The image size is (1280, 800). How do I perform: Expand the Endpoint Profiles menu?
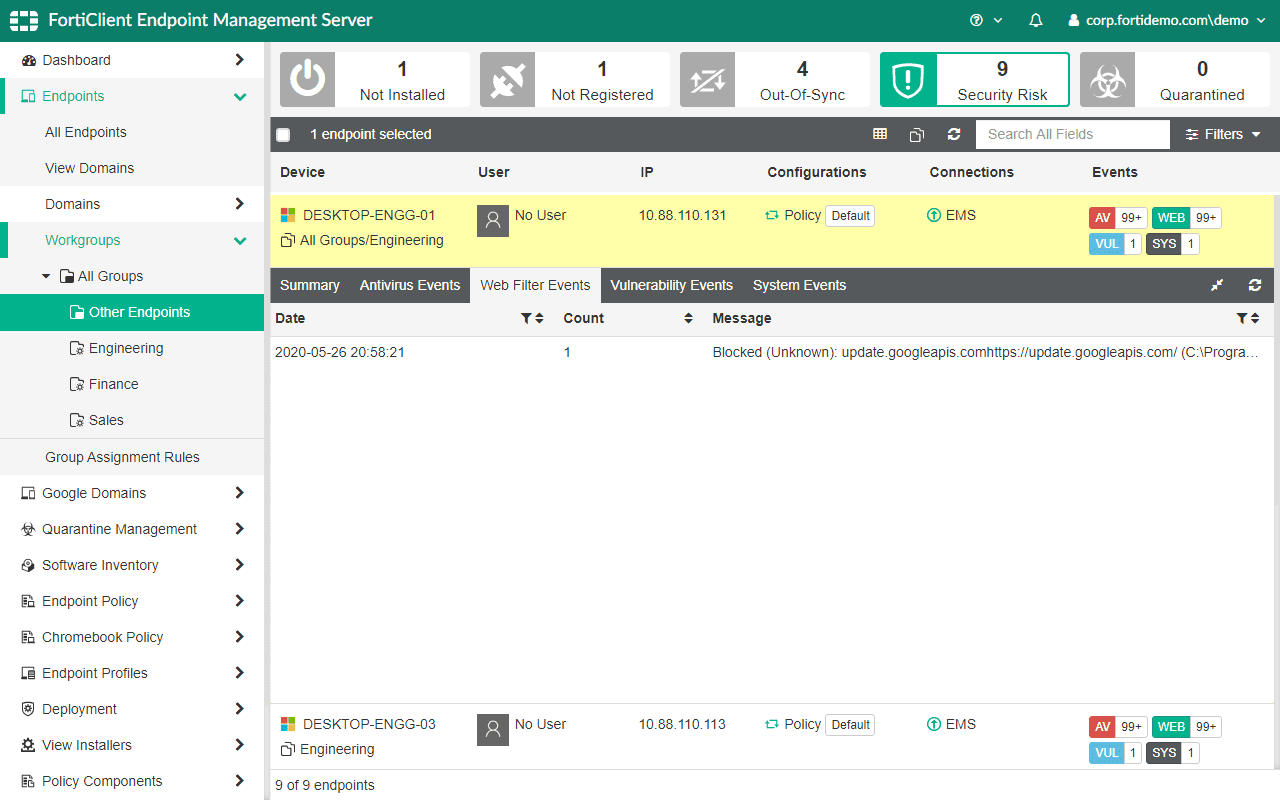[x=239, y=673]
